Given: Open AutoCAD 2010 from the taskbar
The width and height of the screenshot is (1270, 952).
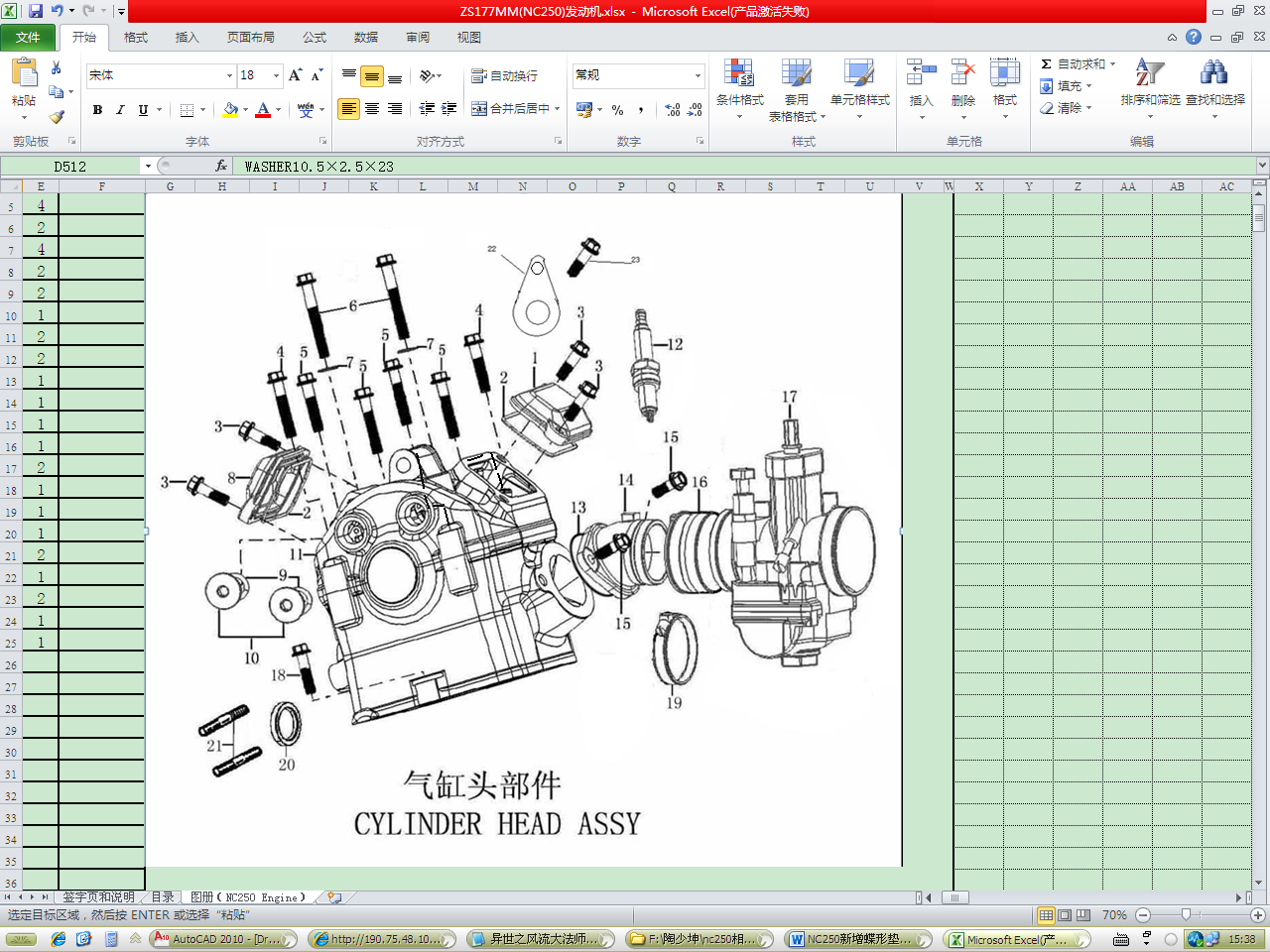Looking at the screenshot, I should (x=223, y=938).
